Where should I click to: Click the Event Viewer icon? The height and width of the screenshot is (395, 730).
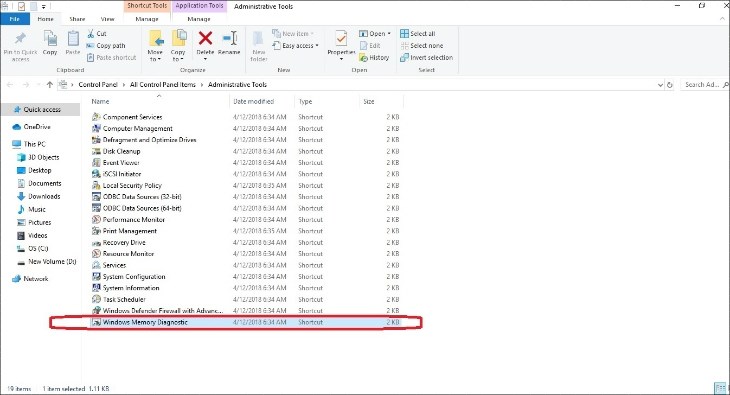[96, 163]
